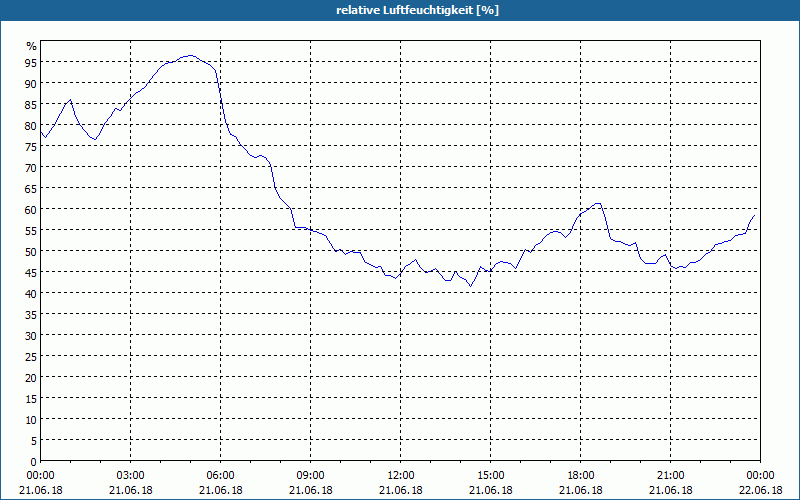800x500 pixels.
Task: Select the 35 y-axis label
Action: pyautogui.click(x=31, y=314)
